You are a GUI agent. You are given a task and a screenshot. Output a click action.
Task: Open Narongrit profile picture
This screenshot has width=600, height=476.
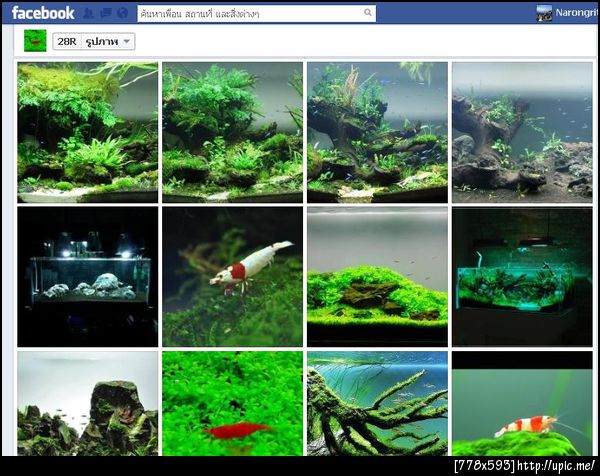click(544, 13)
